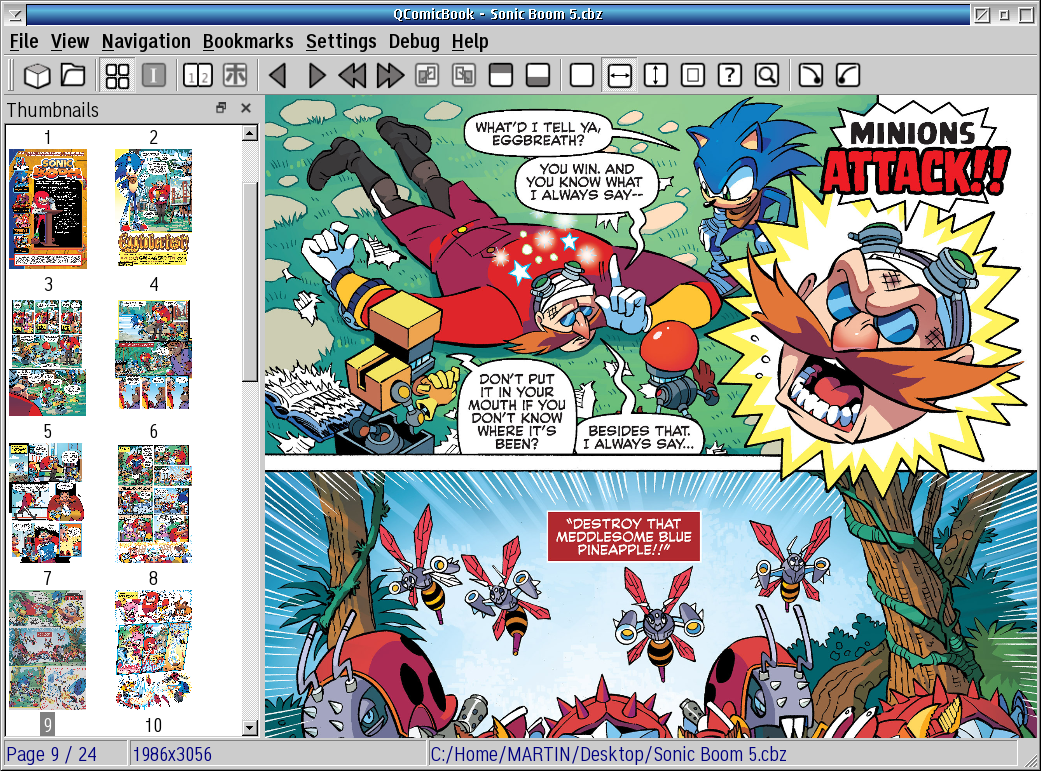Click the open archive cube icon
The image size is (1041, 771).
(37, 75)
